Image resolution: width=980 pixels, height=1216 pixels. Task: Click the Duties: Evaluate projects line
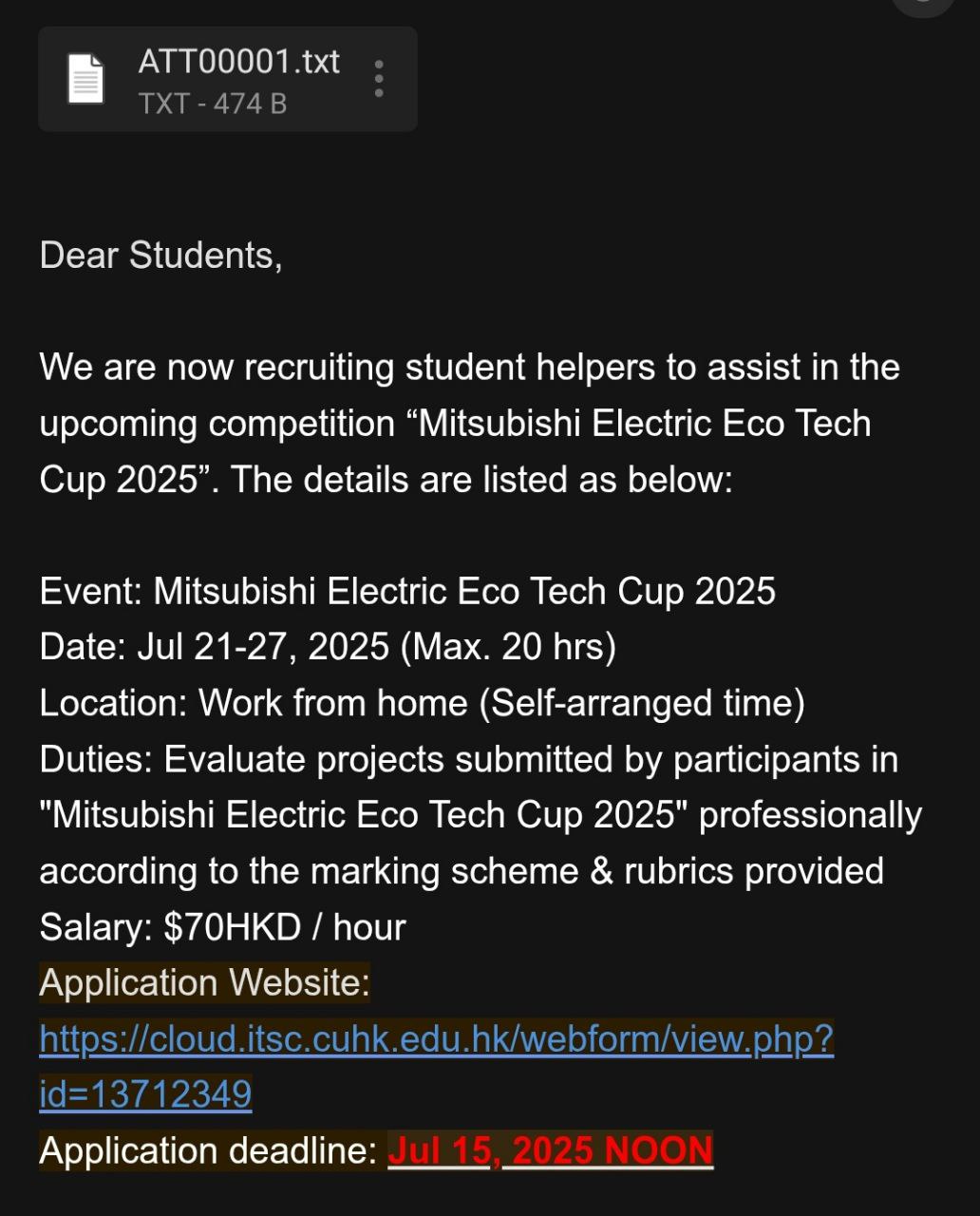click(x=468, y=759)
